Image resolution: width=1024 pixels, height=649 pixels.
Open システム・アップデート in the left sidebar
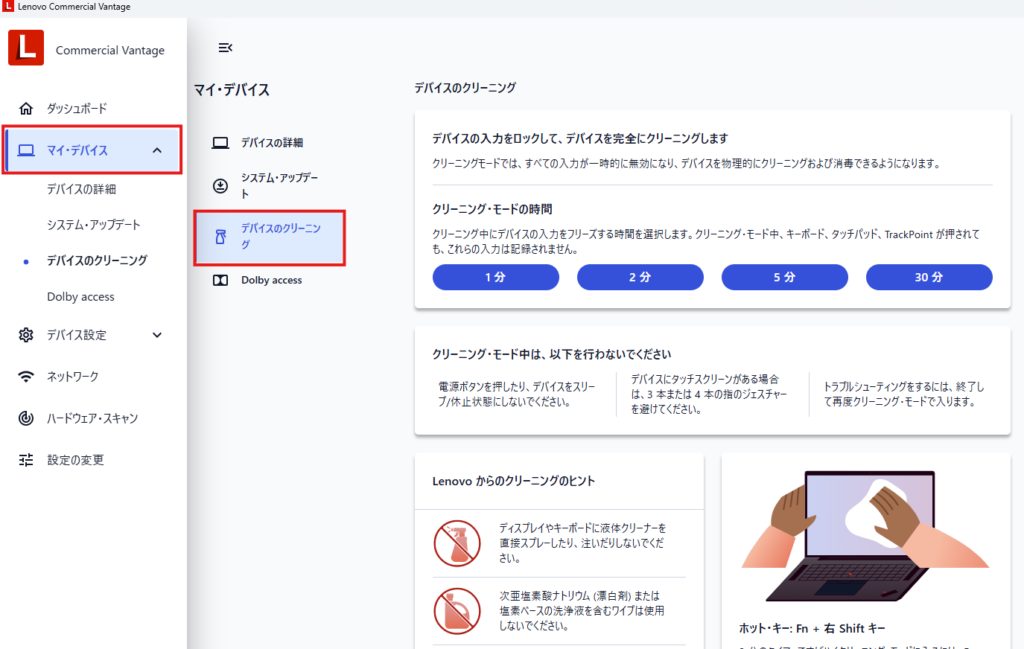(x=93, y=225)
